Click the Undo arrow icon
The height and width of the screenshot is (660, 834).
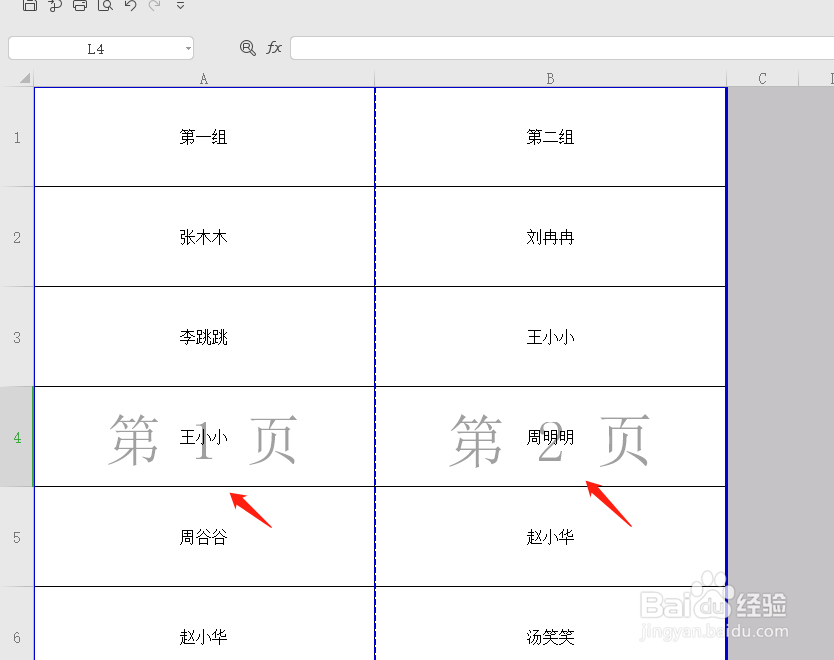pyautogui.click(x=130, y=5)
